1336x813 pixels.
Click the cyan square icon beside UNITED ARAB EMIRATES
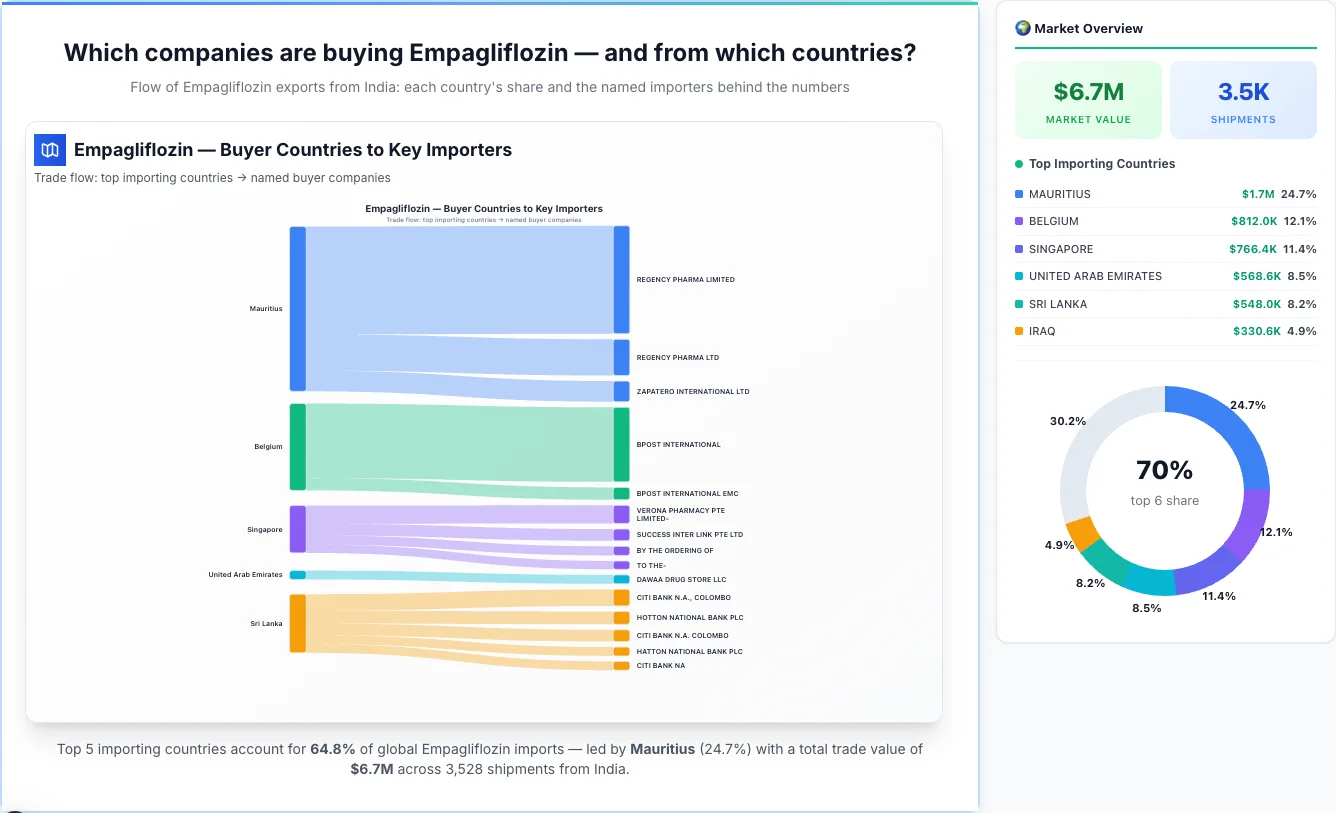click(x=1018, y=276)
